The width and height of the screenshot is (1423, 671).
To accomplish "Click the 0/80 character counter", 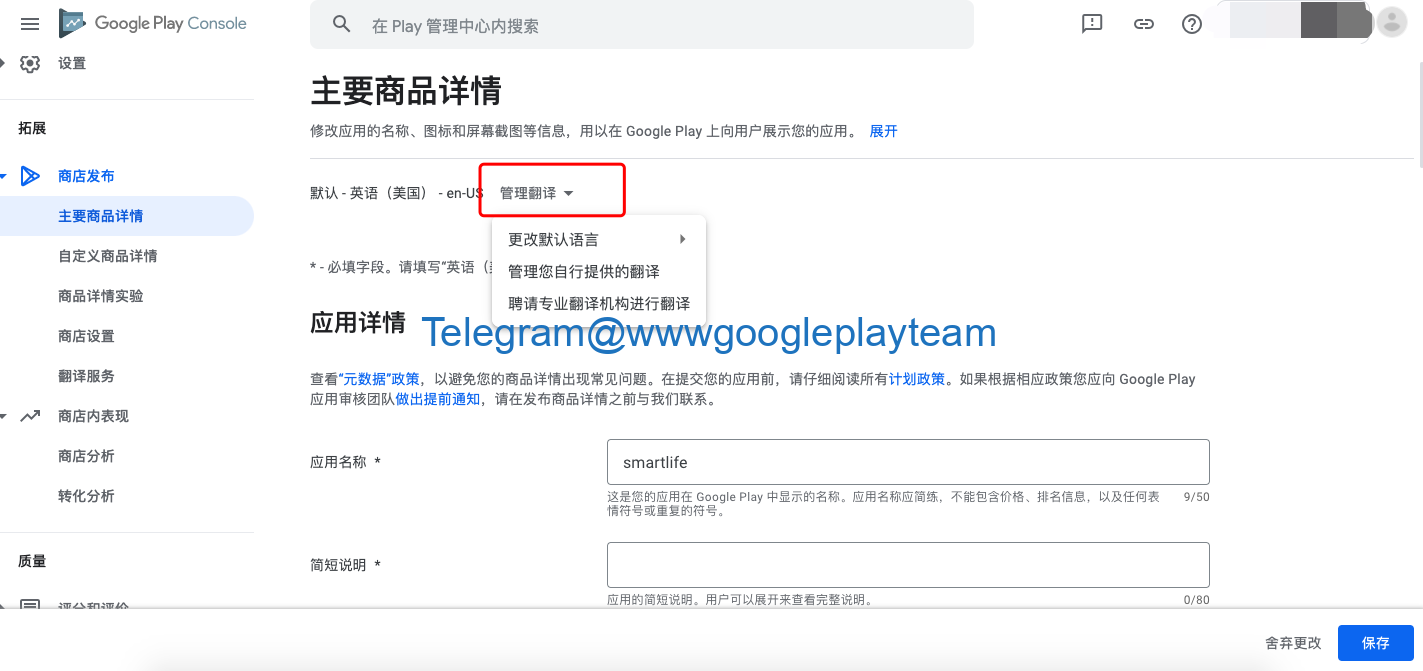I will 1196,600.
